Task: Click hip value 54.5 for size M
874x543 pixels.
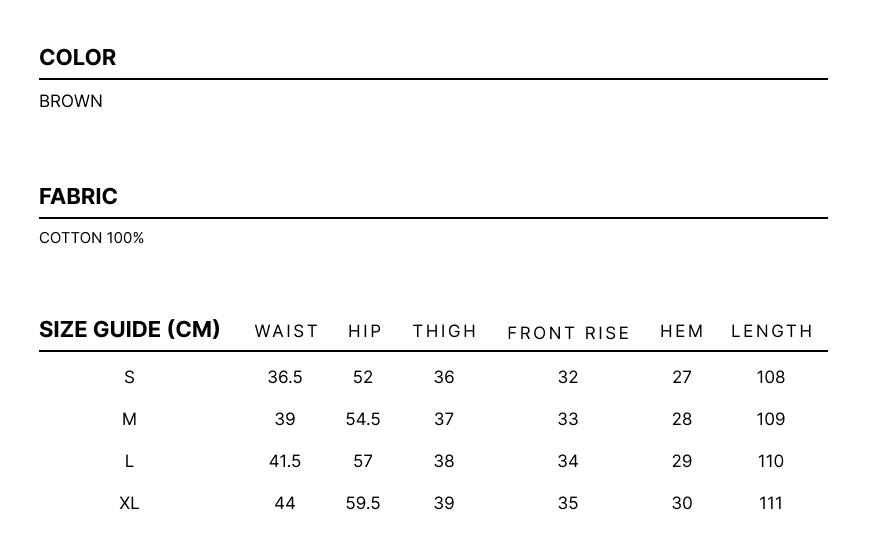Action: tap(363, 419)
